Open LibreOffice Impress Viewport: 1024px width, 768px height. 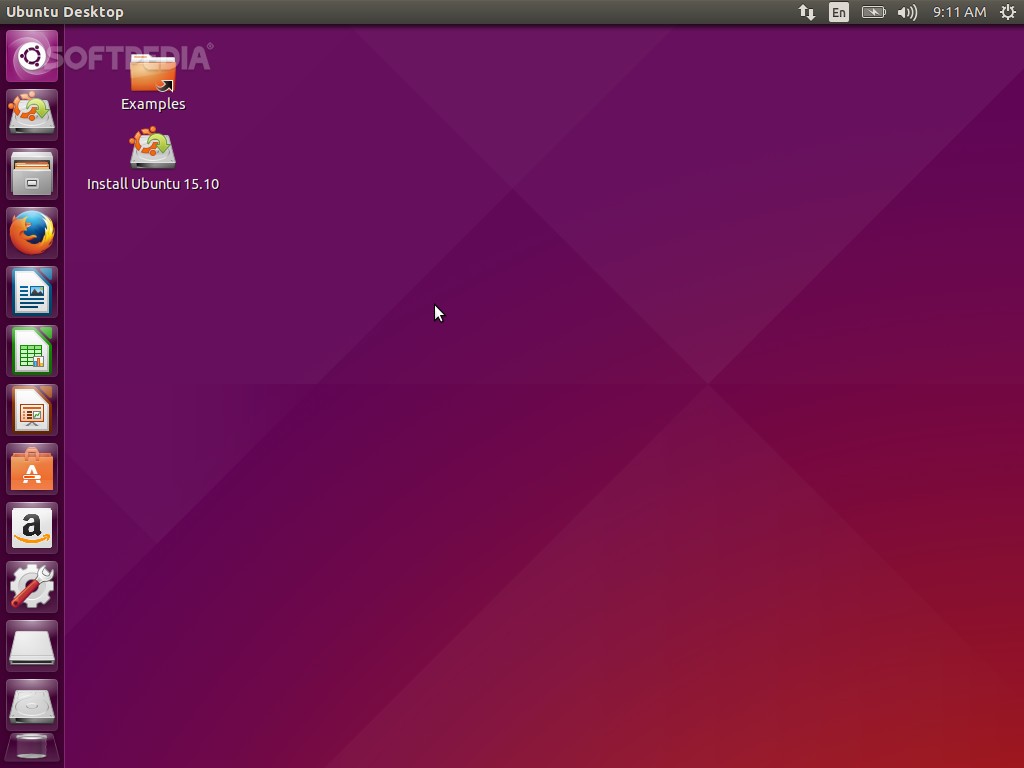[x=31, y=410]
